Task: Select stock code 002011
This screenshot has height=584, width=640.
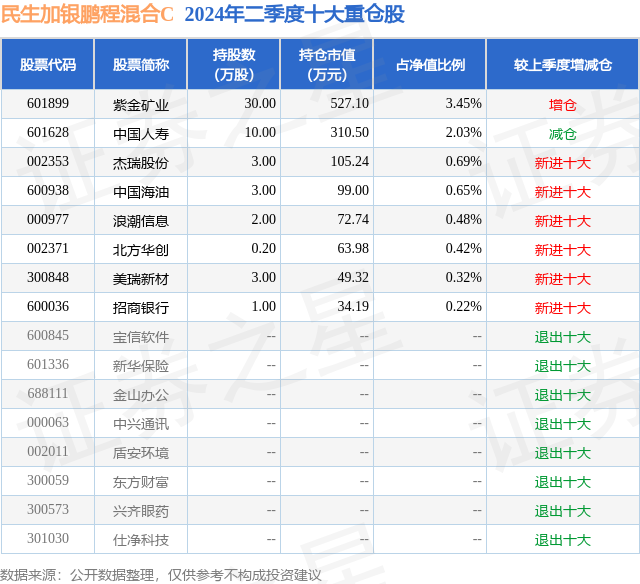Action: pos(48,451)
